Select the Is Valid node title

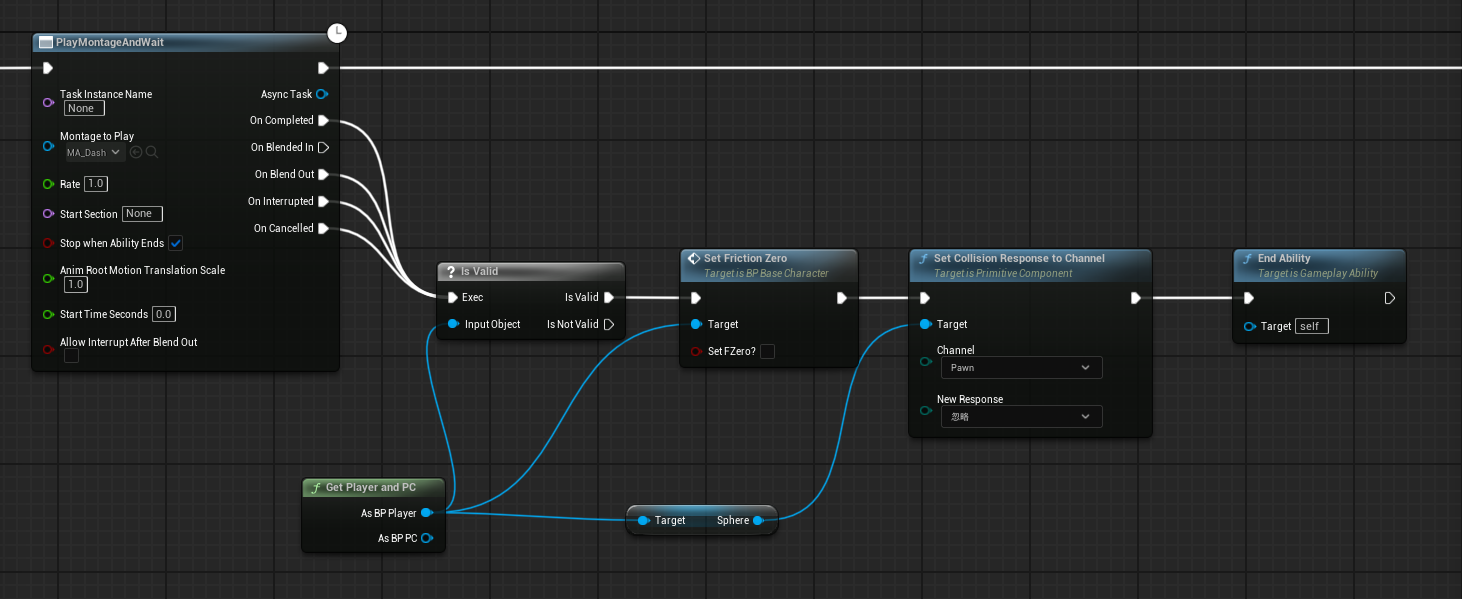[x=479, y=271]
